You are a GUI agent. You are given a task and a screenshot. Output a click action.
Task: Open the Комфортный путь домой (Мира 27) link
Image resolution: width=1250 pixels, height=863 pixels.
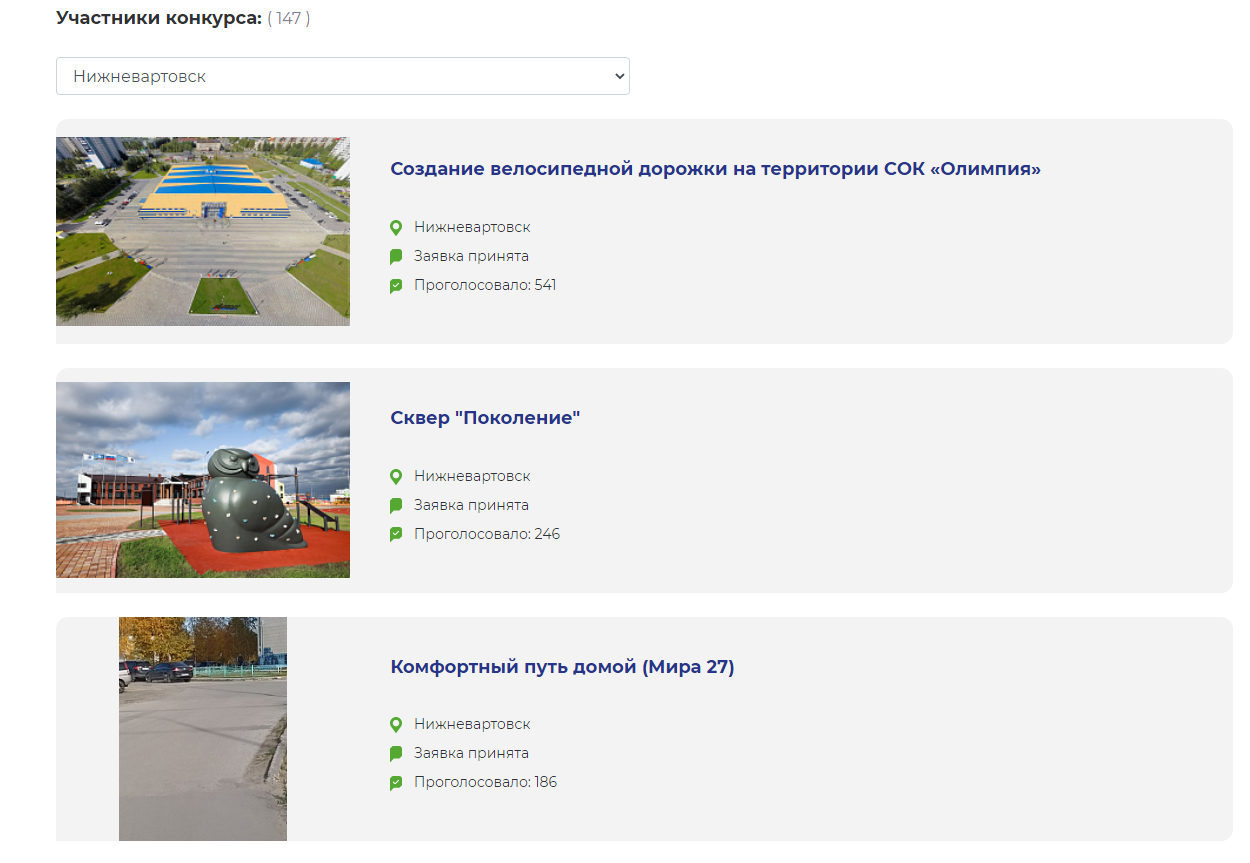(562, 667)
